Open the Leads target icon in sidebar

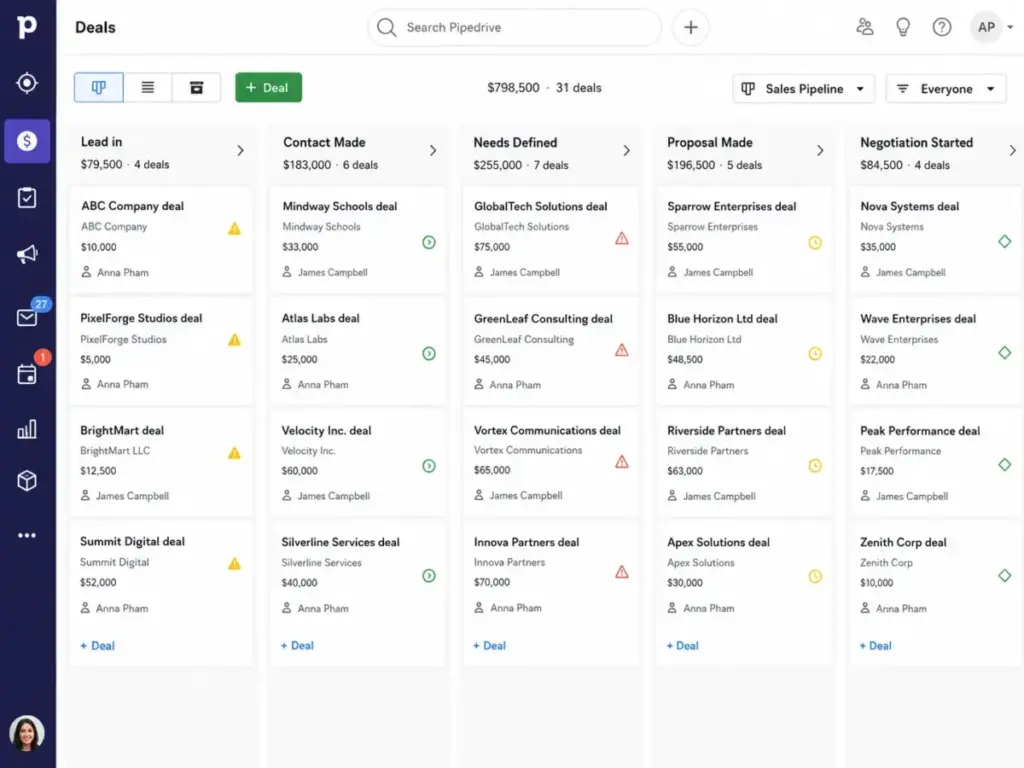point(27,83)
